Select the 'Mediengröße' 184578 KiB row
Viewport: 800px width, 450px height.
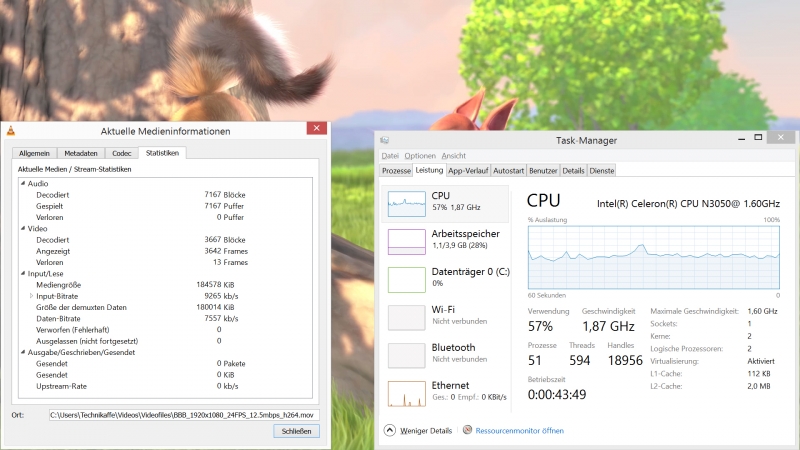(165, 285)
